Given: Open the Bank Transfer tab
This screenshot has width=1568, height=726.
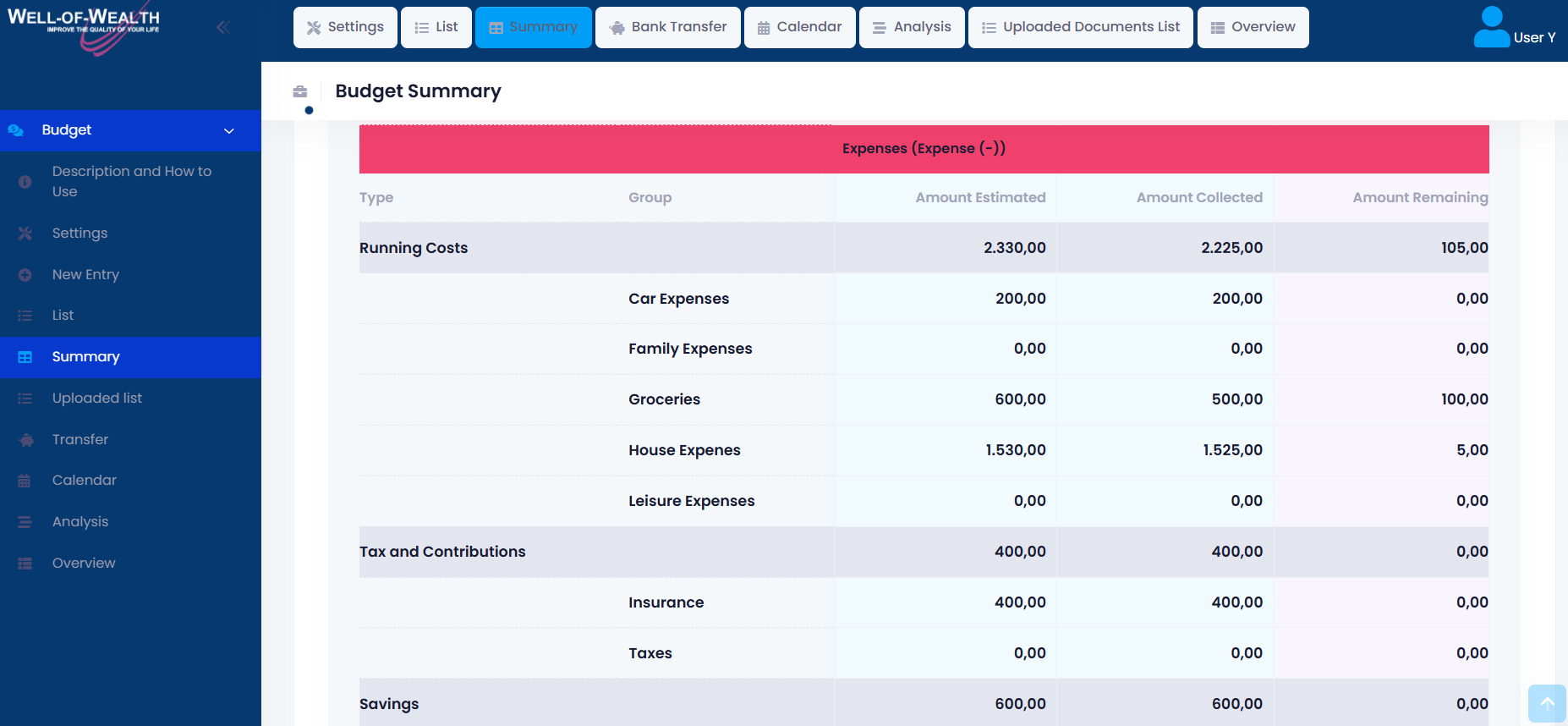Looking at the screenshot, I should [x=668, y=27].
